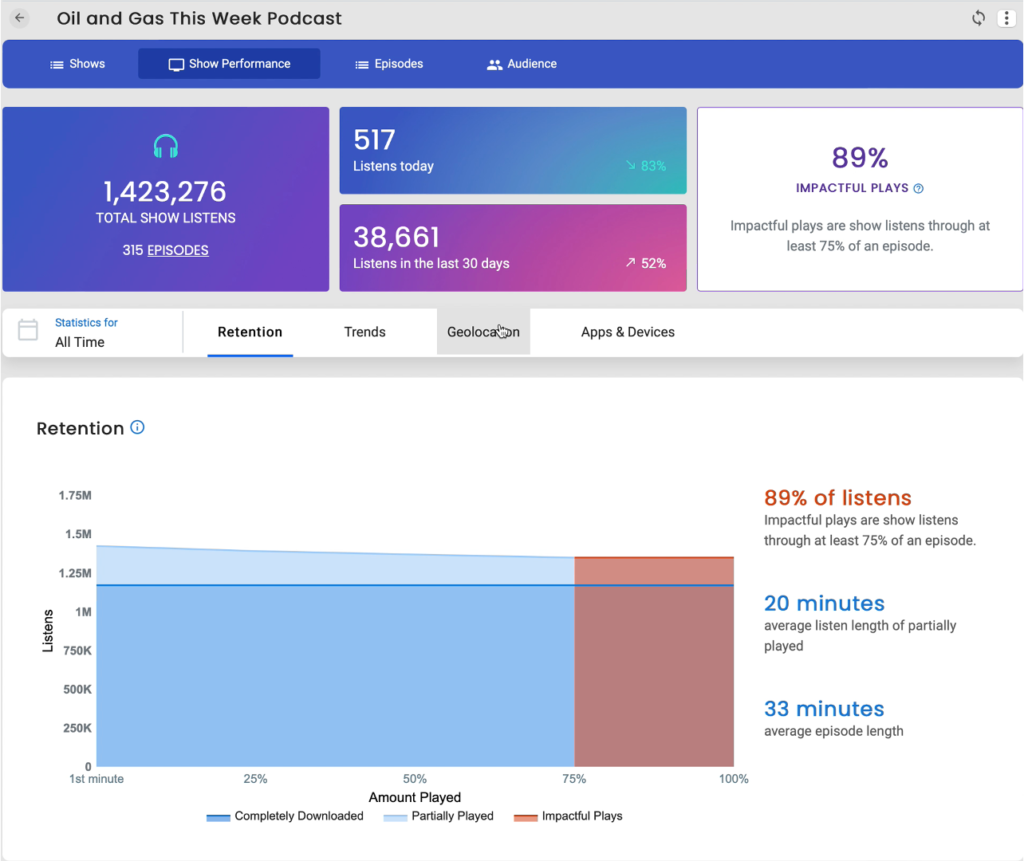Click the 20 minutes average listen text
This screenshot has width=1024, height=861.
tap(824, 603)
